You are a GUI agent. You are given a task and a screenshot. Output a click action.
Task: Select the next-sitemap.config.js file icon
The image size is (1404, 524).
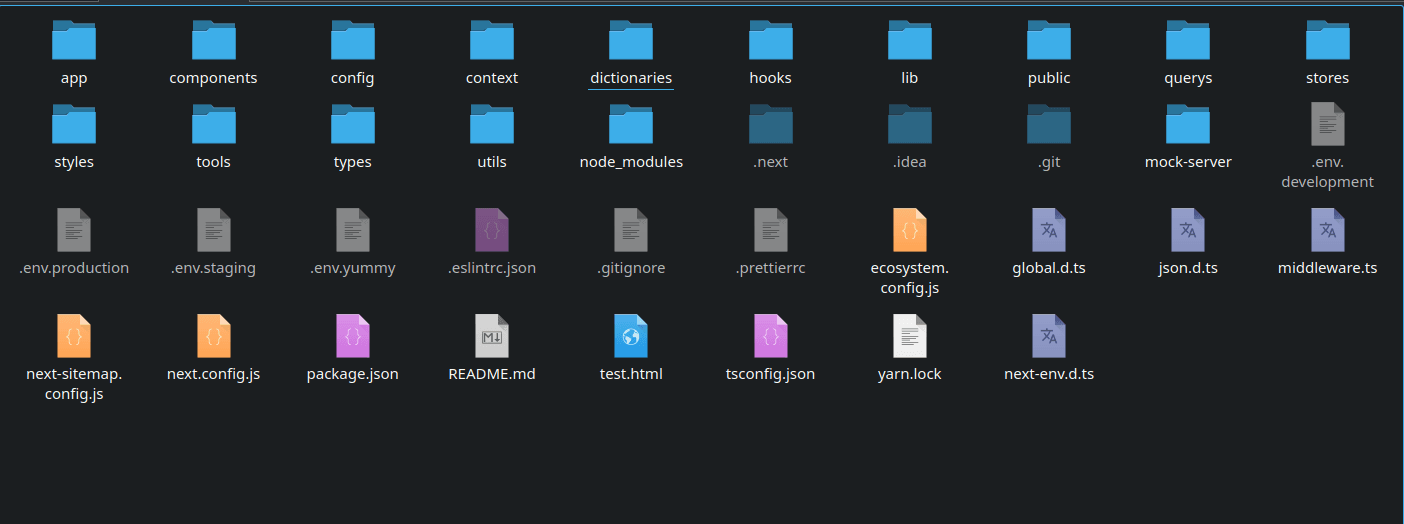74,336
